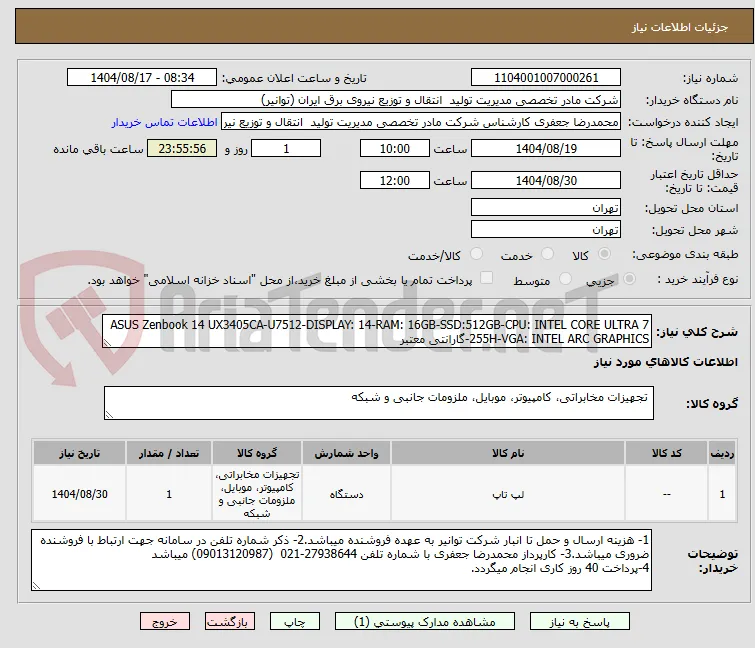Click the 'ساعت باقی مانده' label
Image resolution: width=755 pixels, height=648 pixels.
tap(98, 149)
